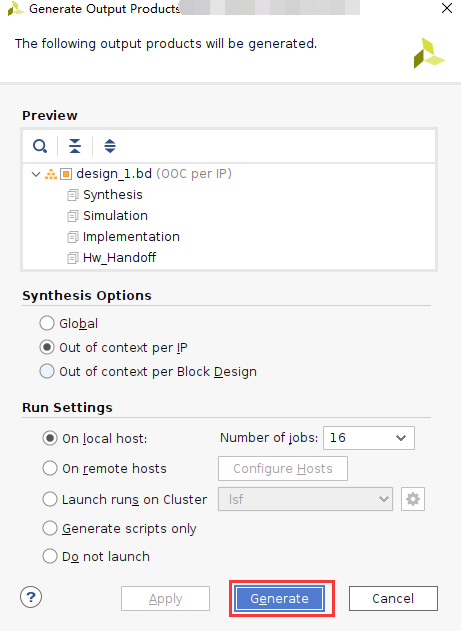Screen dimensions: 461x631
Task: Click the search icon in Preview toolbar
Action: tap(40, 146)
